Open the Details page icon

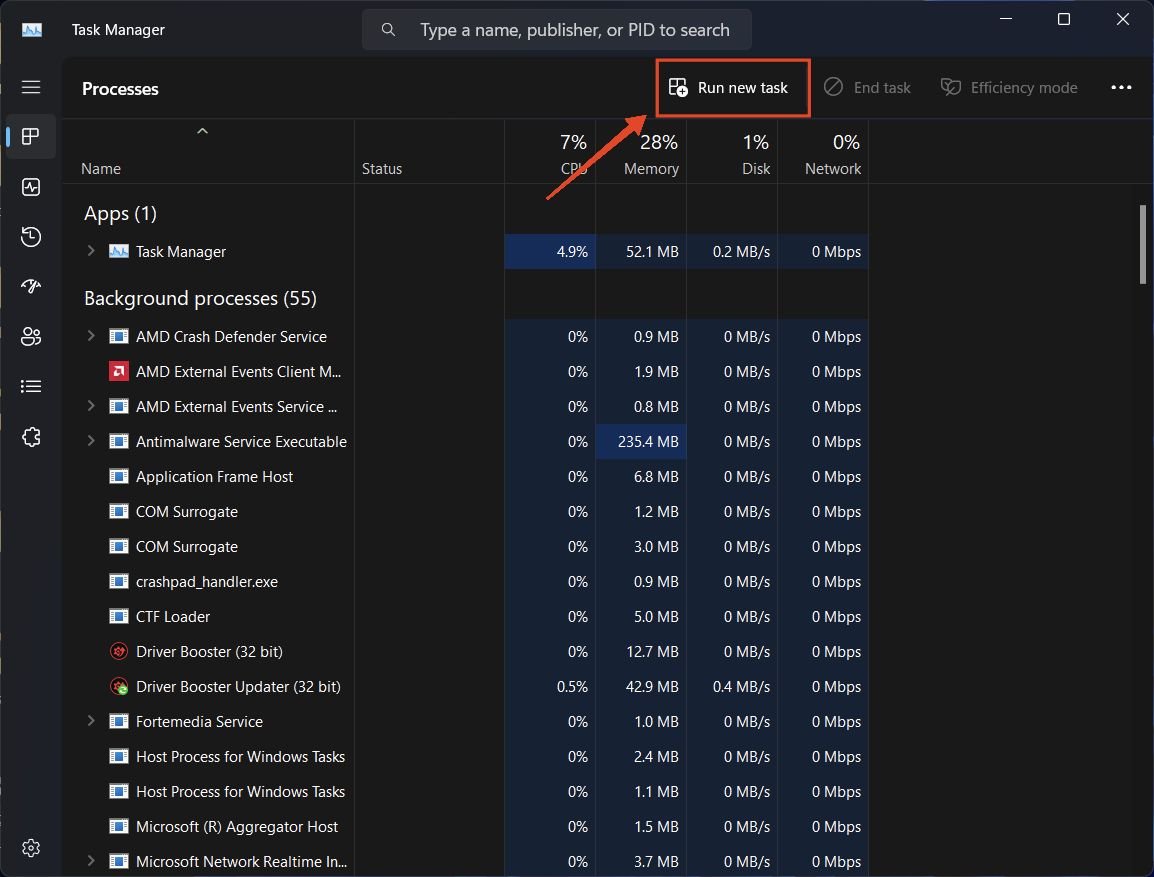[31, 387]
